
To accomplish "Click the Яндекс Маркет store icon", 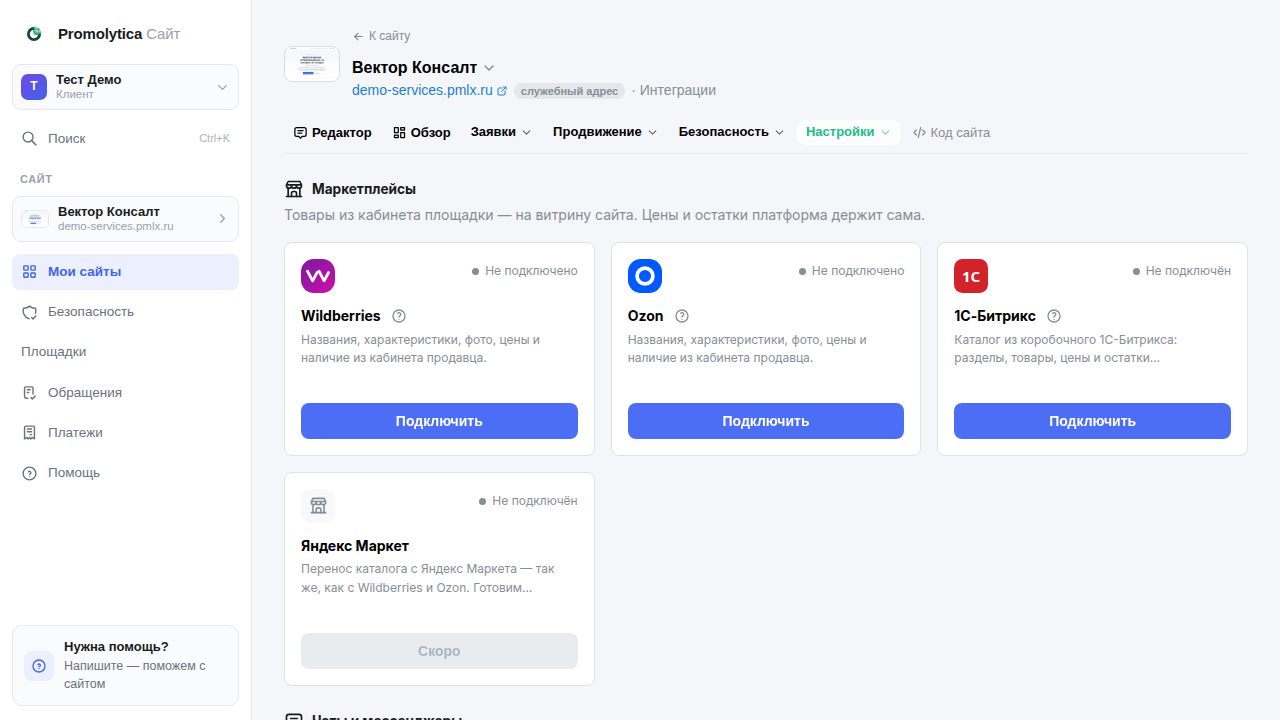I will point(318,506).
